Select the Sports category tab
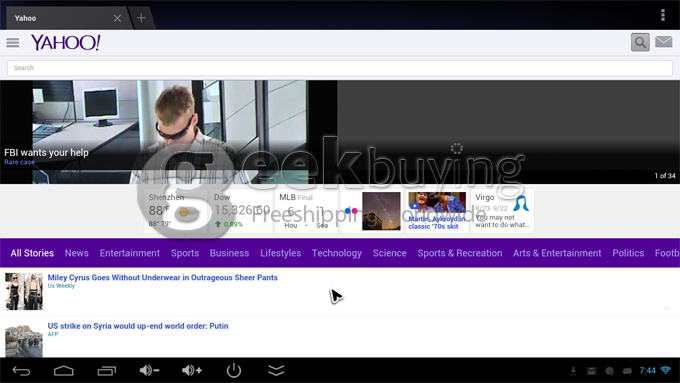680x383 pixels. [185, 253]
